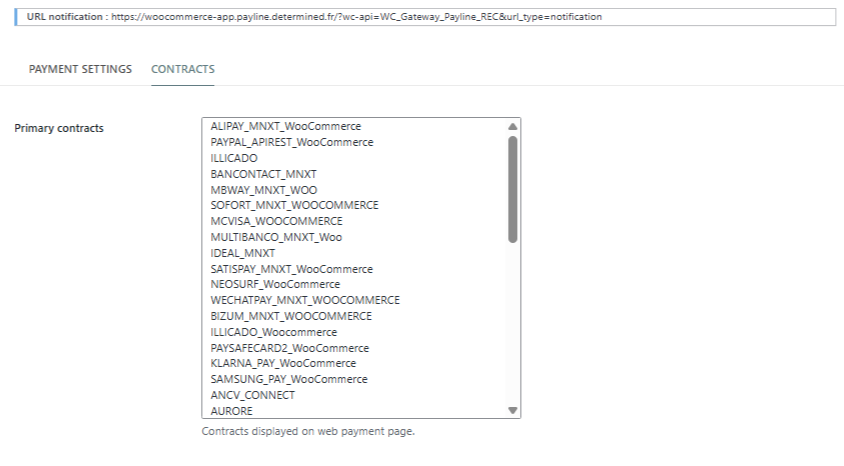Choose the ILLICADO contract option
This screenshot has width=844, height=466.
click(234, 158)
